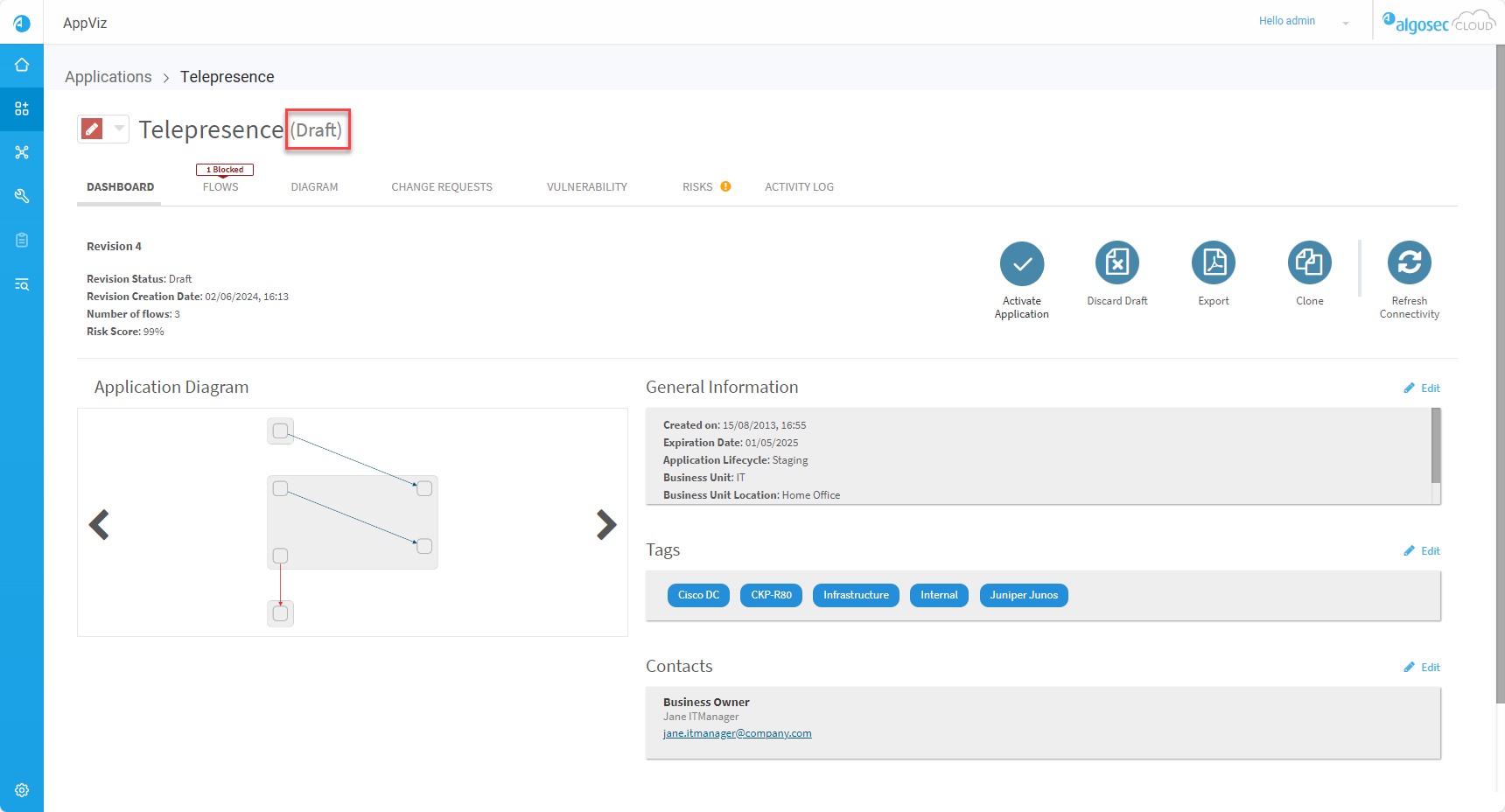Click the Activate Application checkmark icon
This screenshot has height=812, width=1505.
pyautogui.click(x=1021, y=263)
